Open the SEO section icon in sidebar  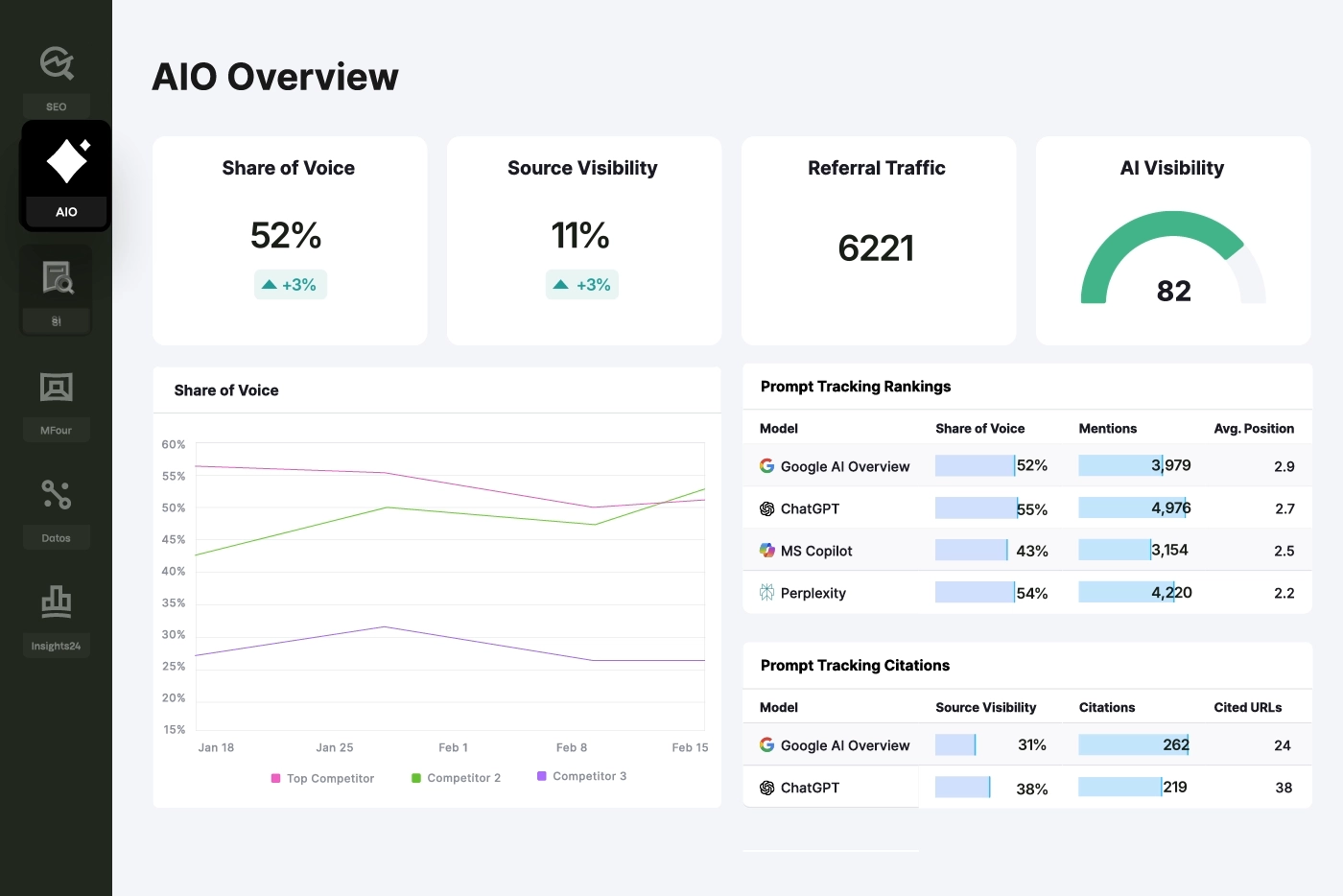[x=57, y=63]
